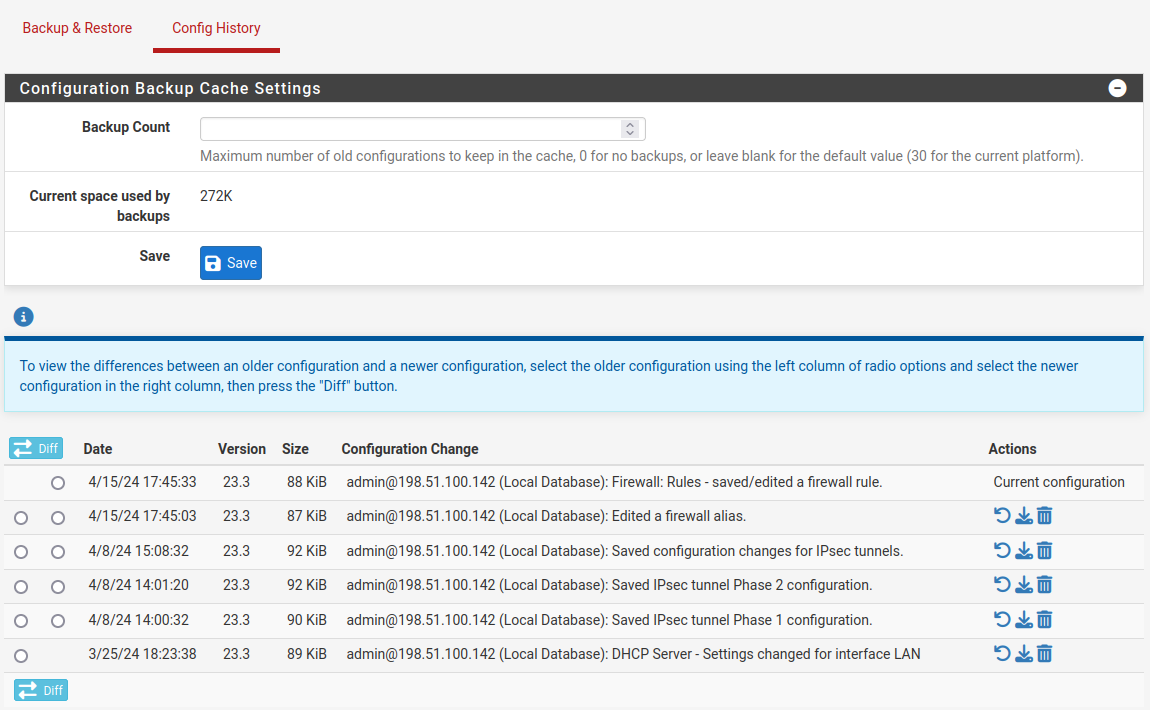Select older radio for the 3/25/24 18:23:38 config

pos(21,656)
